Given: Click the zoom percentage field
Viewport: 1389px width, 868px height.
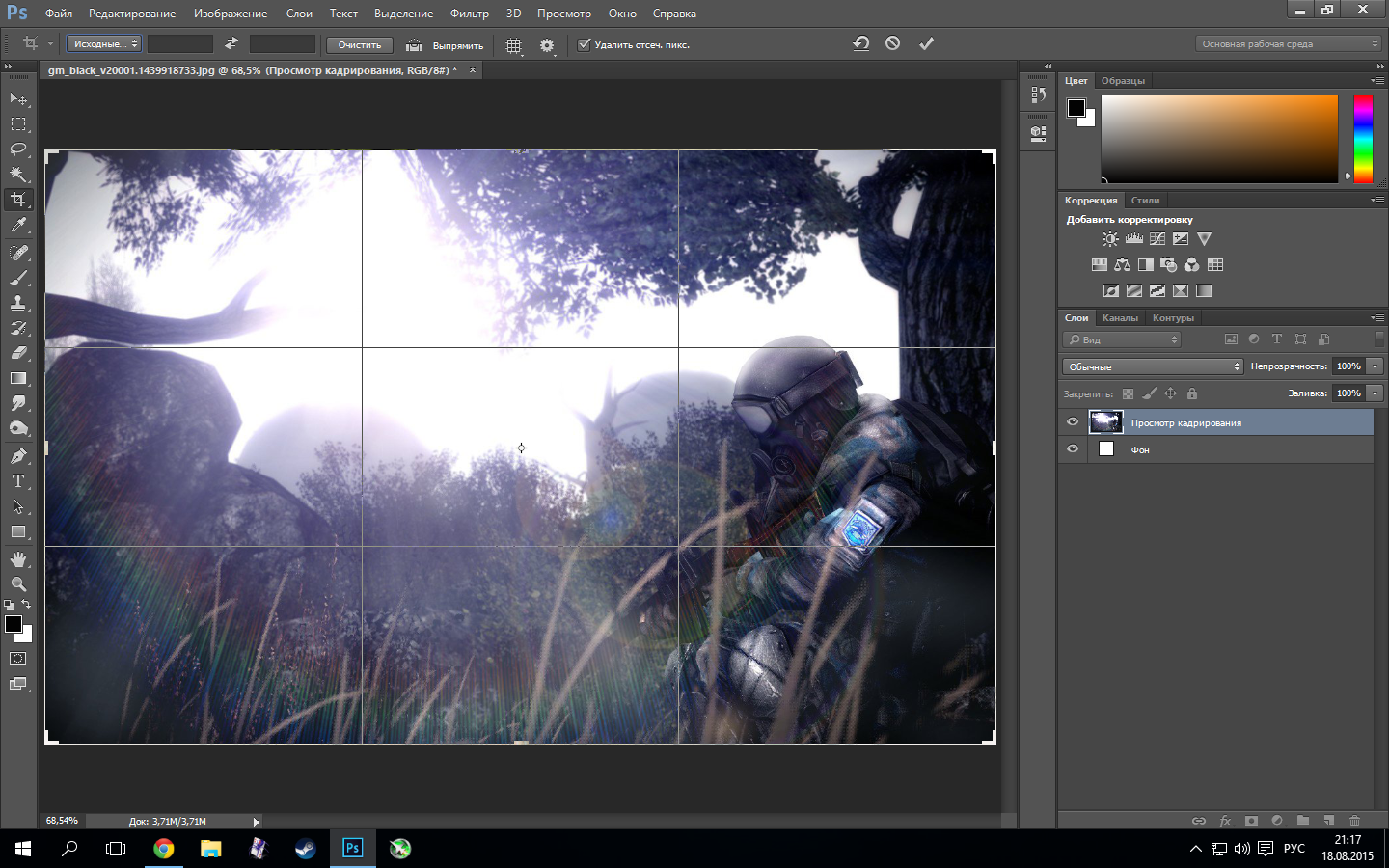Looking at the screenshot, I should coord(63,821).
